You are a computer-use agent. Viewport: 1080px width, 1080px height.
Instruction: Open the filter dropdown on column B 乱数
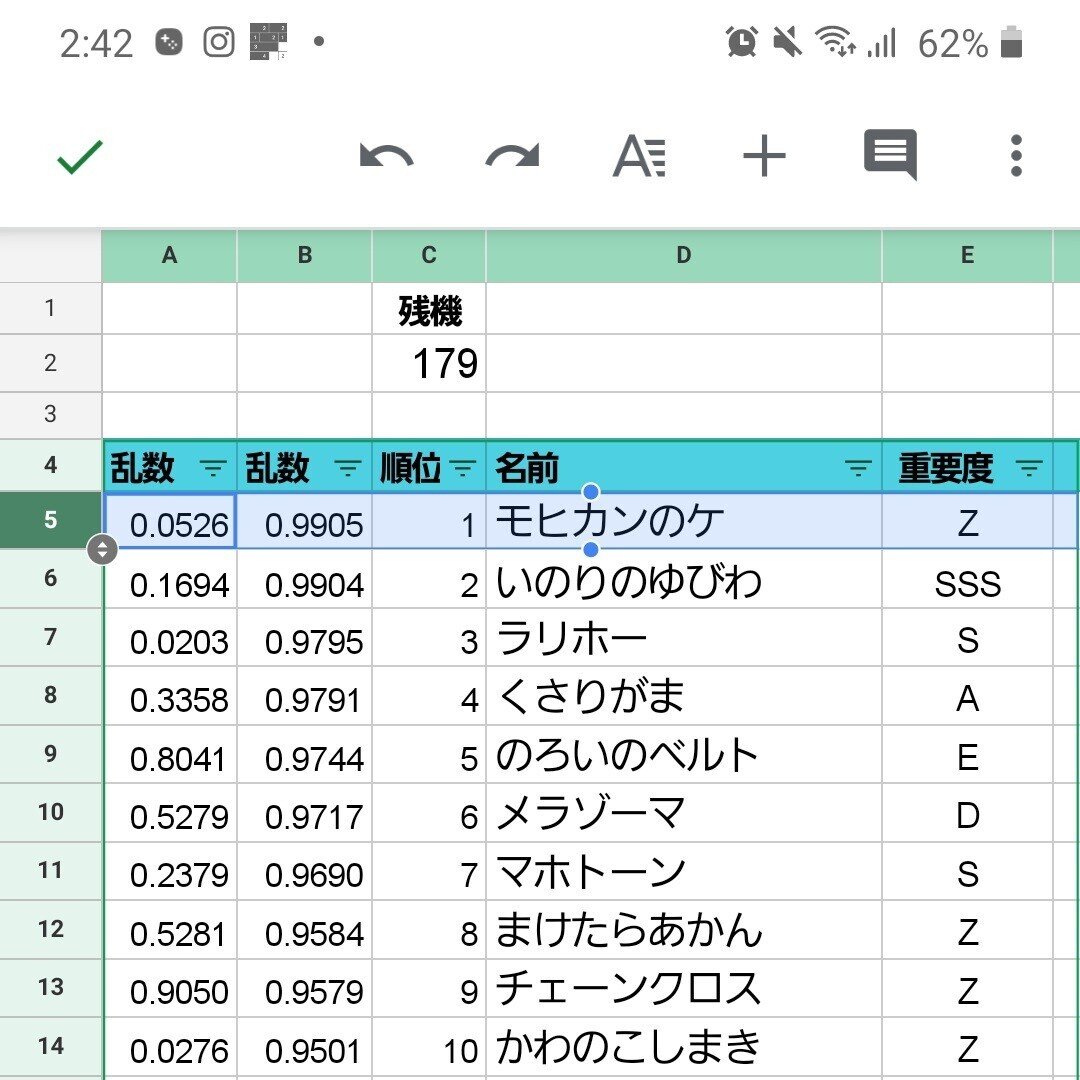pyautogui.click(x=347, y=468)
